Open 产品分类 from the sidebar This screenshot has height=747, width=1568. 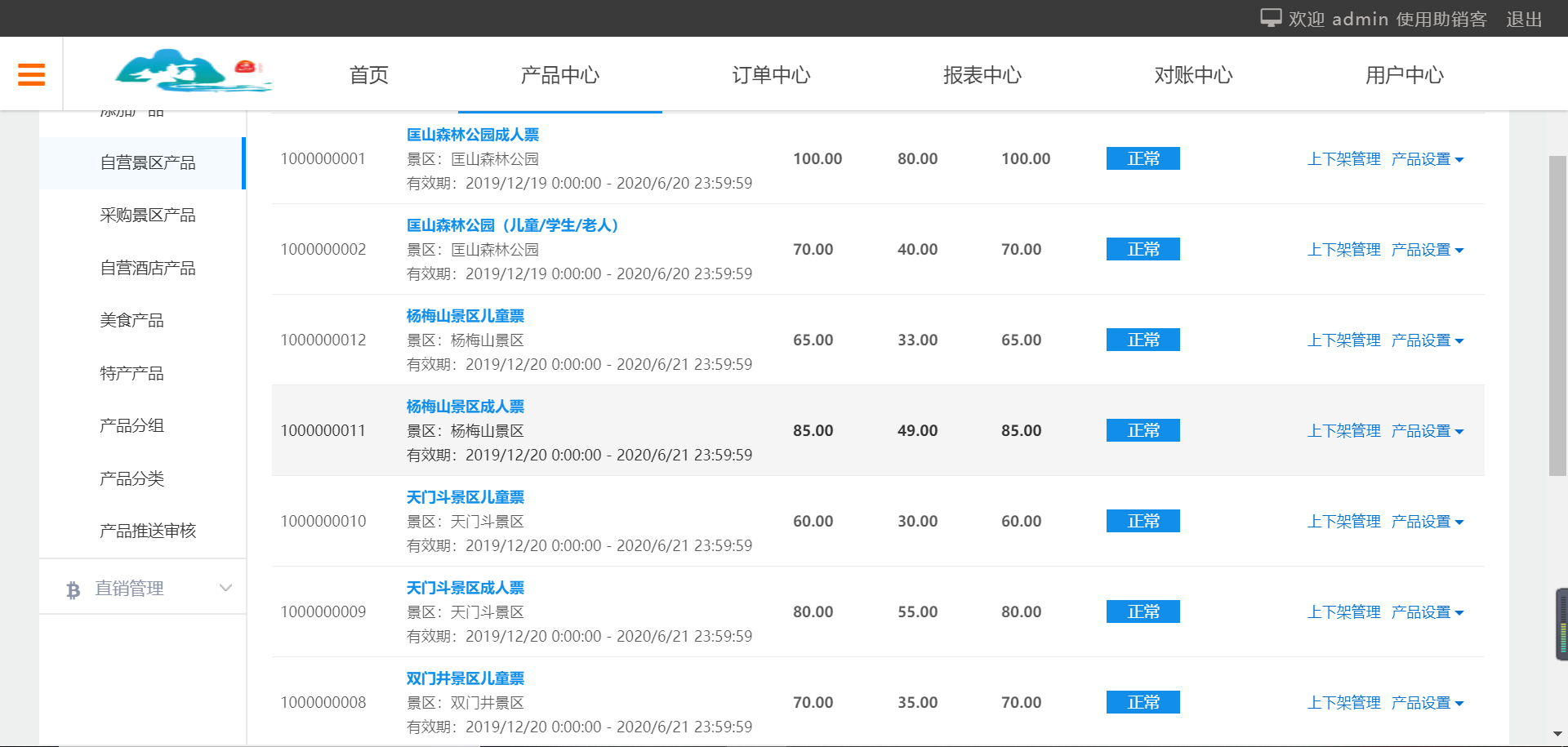click(x=132, y=478)
